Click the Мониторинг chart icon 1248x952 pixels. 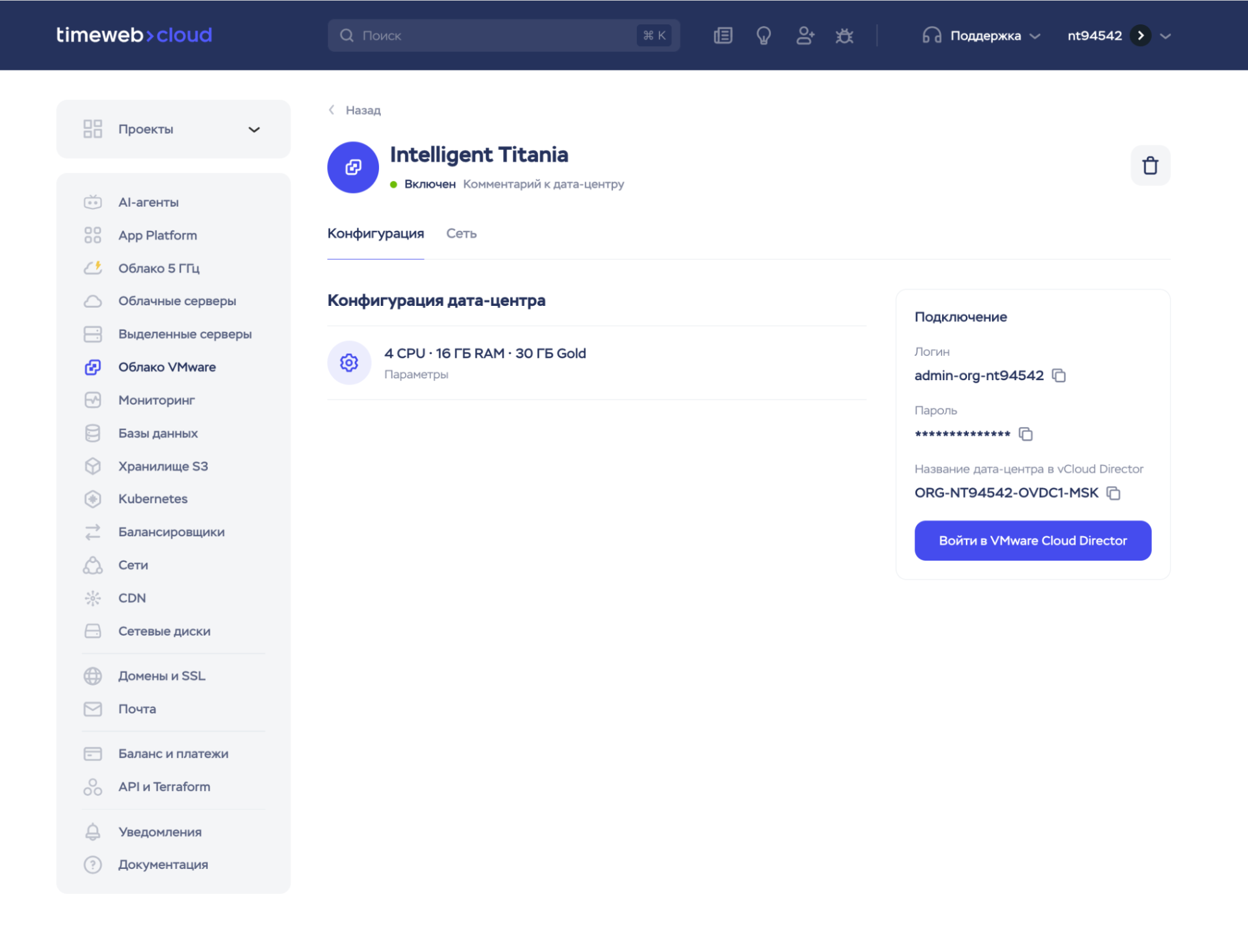coord(92,400)
